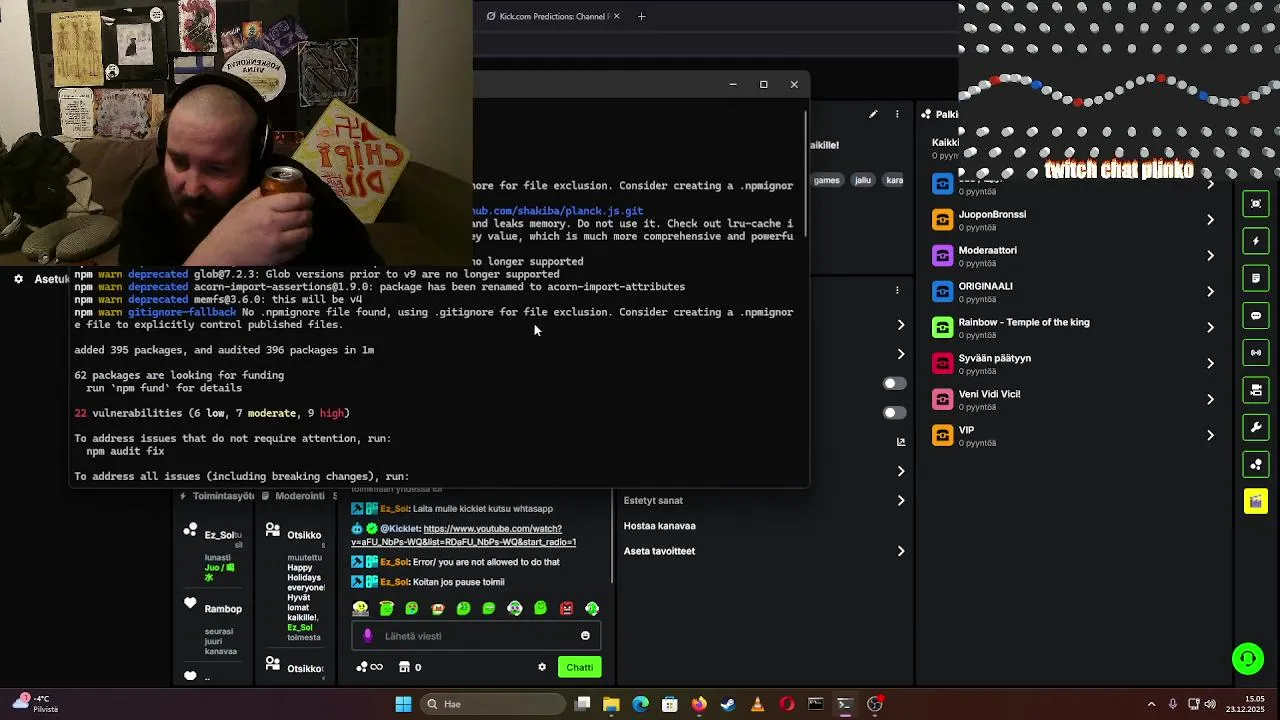Toggle the upper of the two settings switches
The height and width of the screenshot is (720, 1280).
(894, 383)
